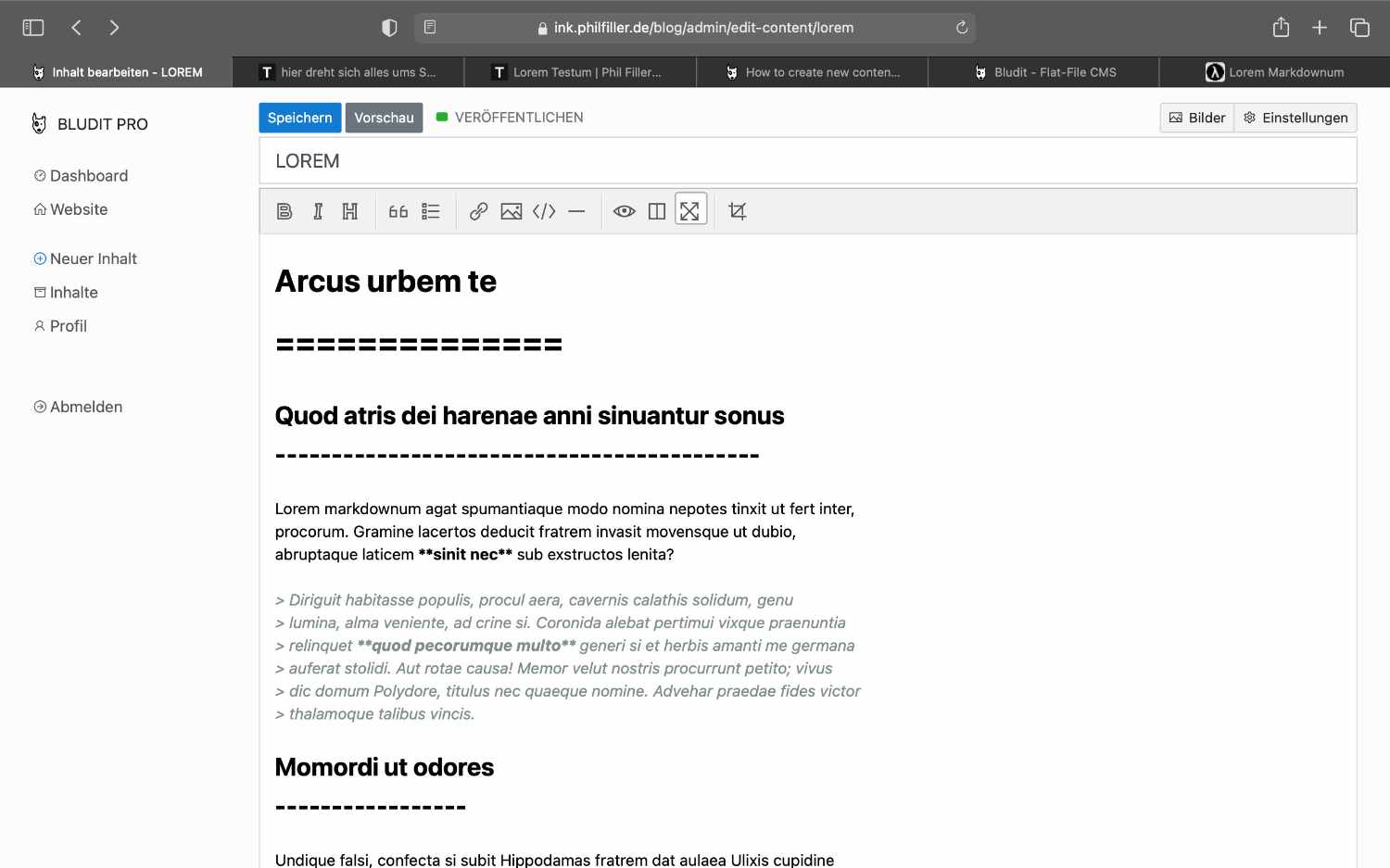Insert a list with list icon
Viewport: 1390px width, 868px height.
[431, 211]
